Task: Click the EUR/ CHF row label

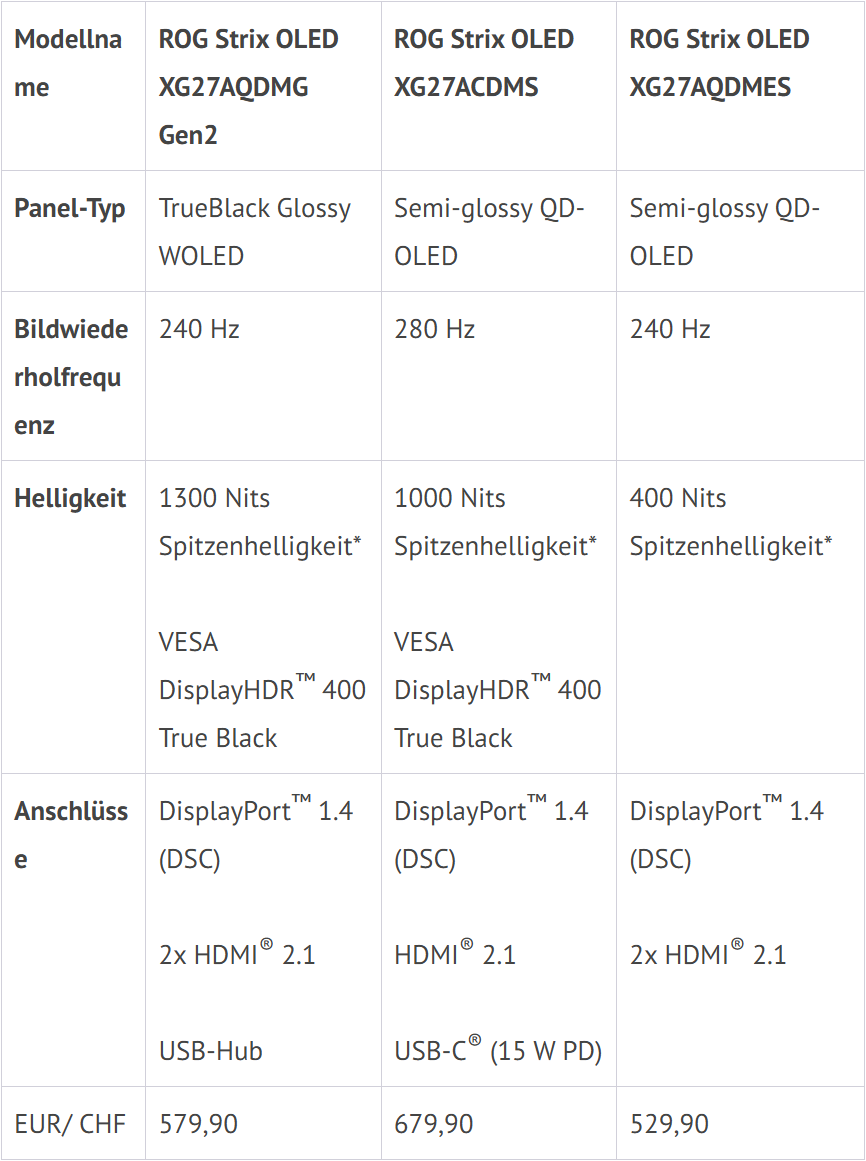Action: pos(70,1123)
